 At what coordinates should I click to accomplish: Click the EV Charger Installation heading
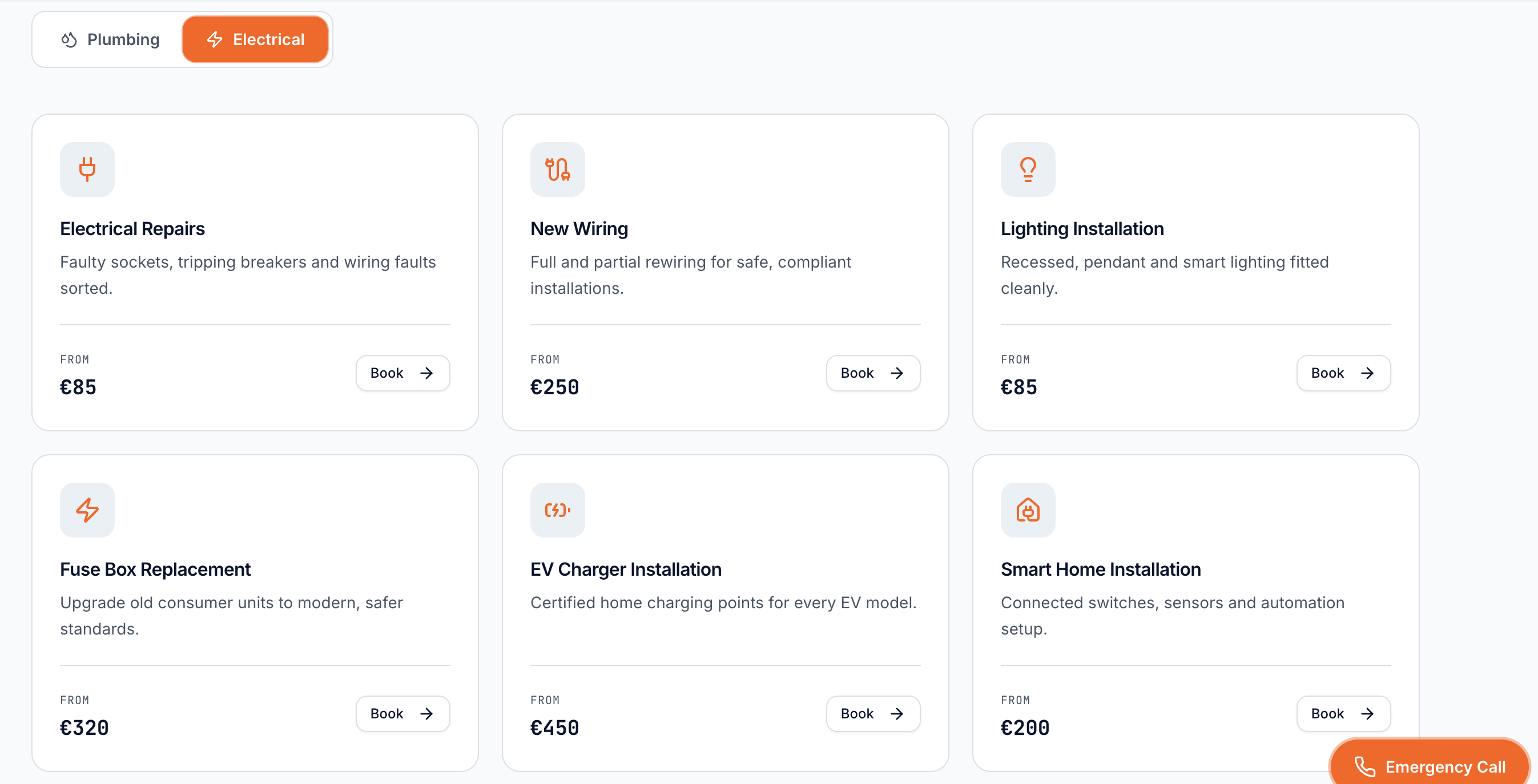tap(626, 569)
